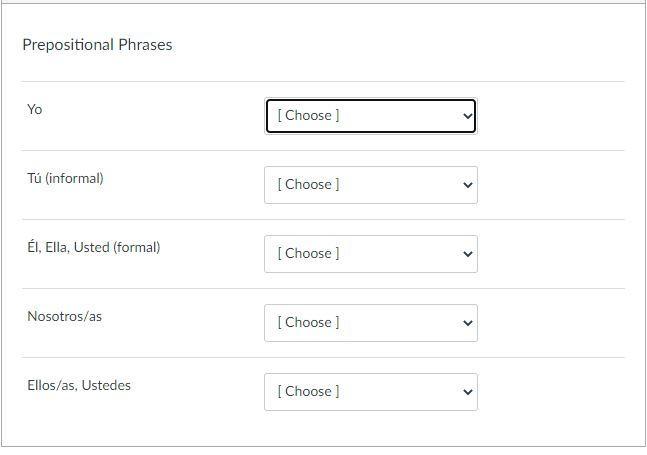Click the Prepositional Phrases heading
647x455 pixels.
point(97,44)
